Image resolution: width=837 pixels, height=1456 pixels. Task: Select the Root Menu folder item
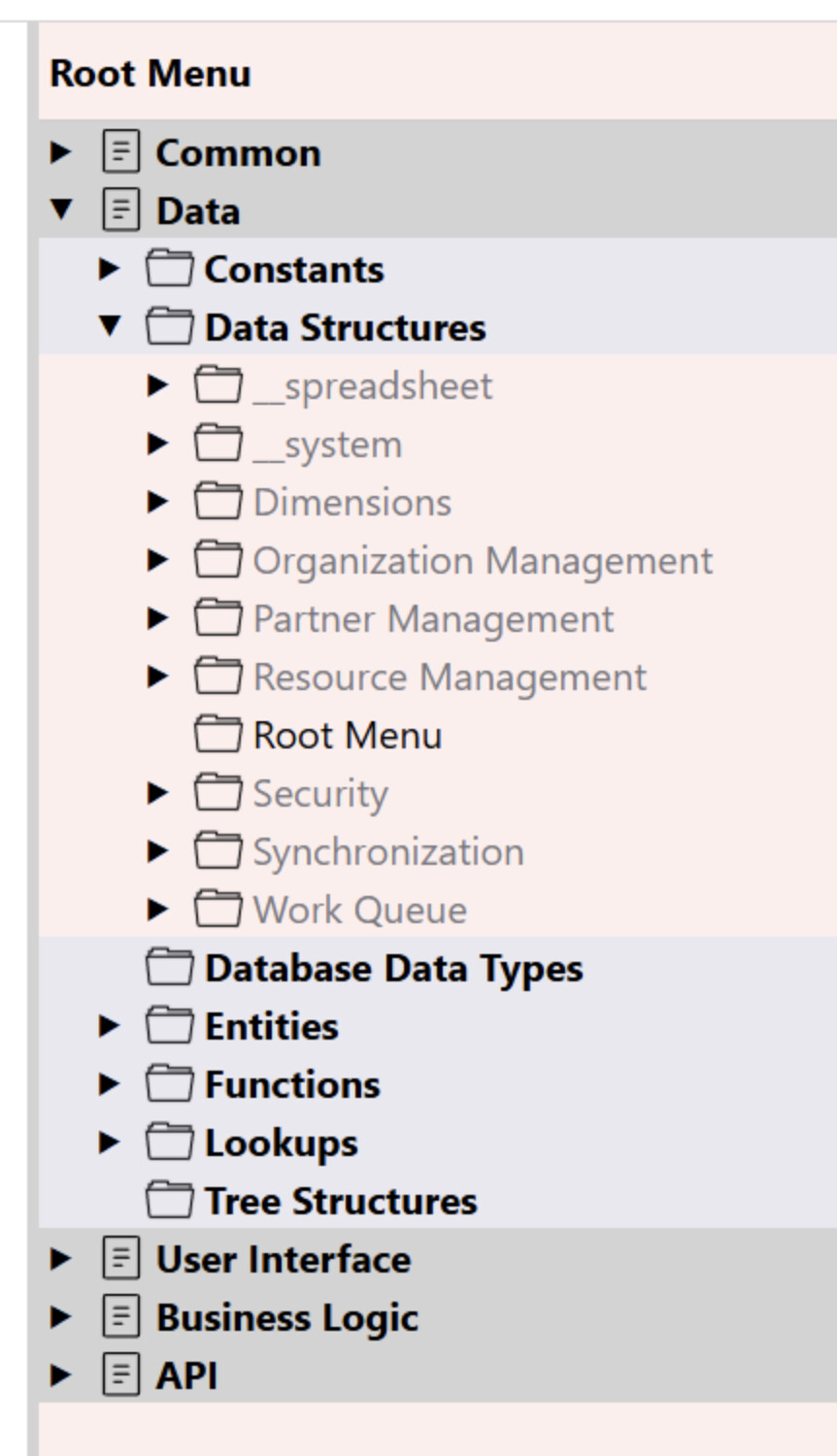coord(348,735)
